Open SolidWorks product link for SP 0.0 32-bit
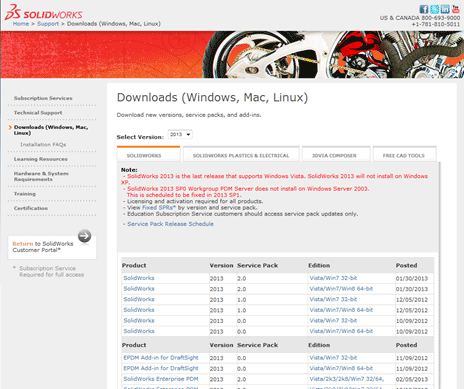 139,321
